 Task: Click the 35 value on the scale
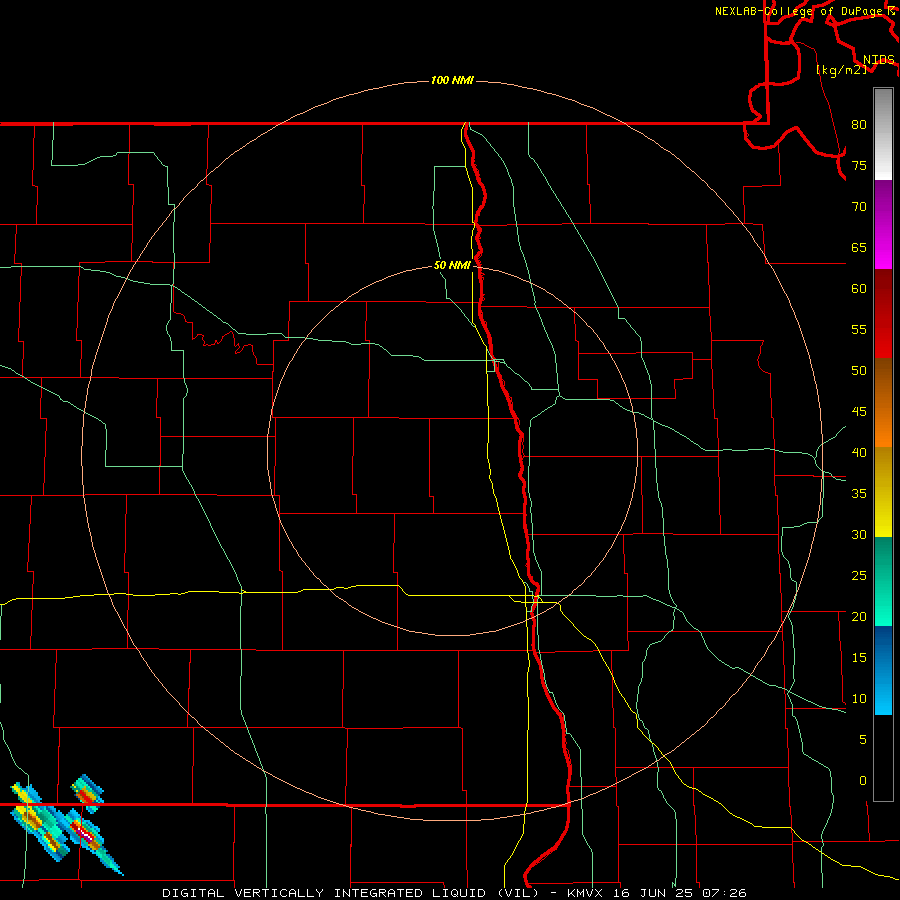(859, 494)
